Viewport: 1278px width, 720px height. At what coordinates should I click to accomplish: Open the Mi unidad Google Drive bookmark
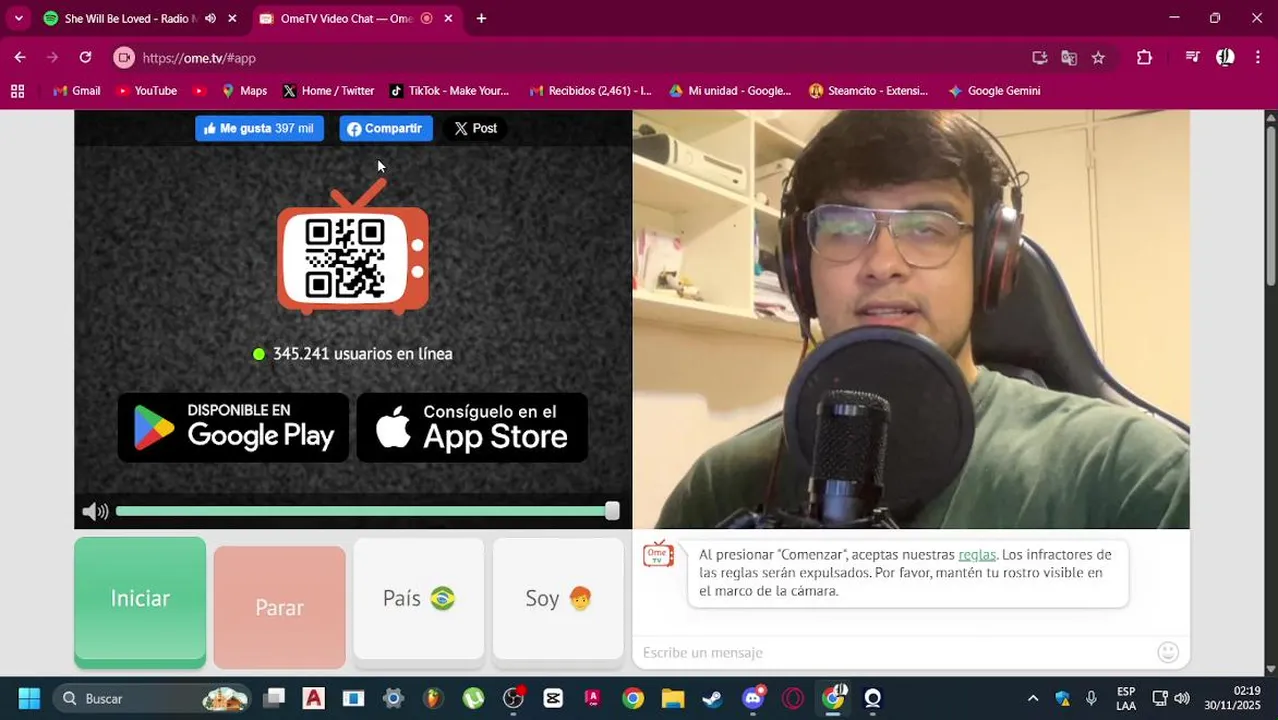coord(730,91)
